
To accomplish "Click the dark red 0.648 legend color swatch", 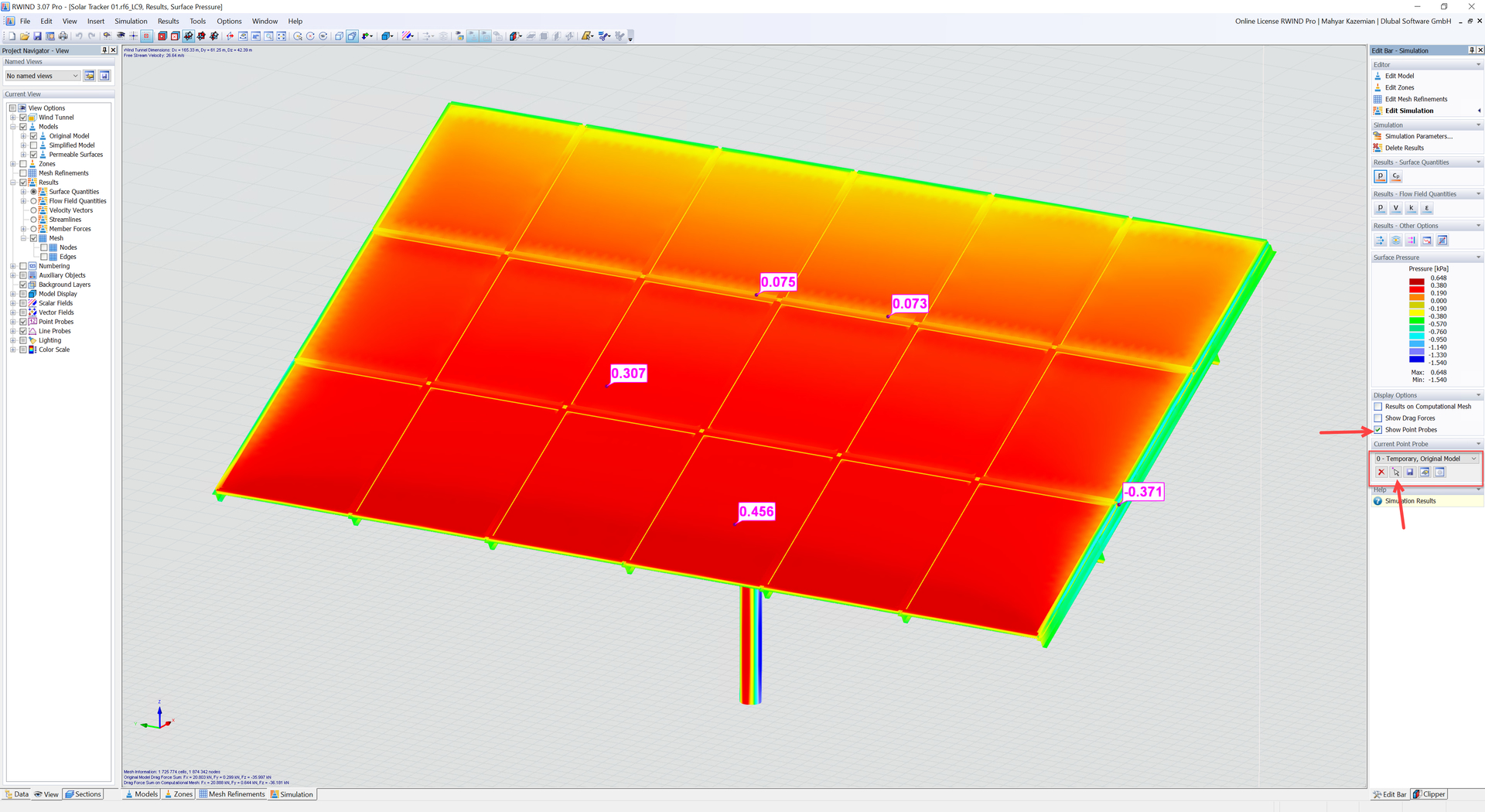I will pyautogui.click(x=1416, y=281).
